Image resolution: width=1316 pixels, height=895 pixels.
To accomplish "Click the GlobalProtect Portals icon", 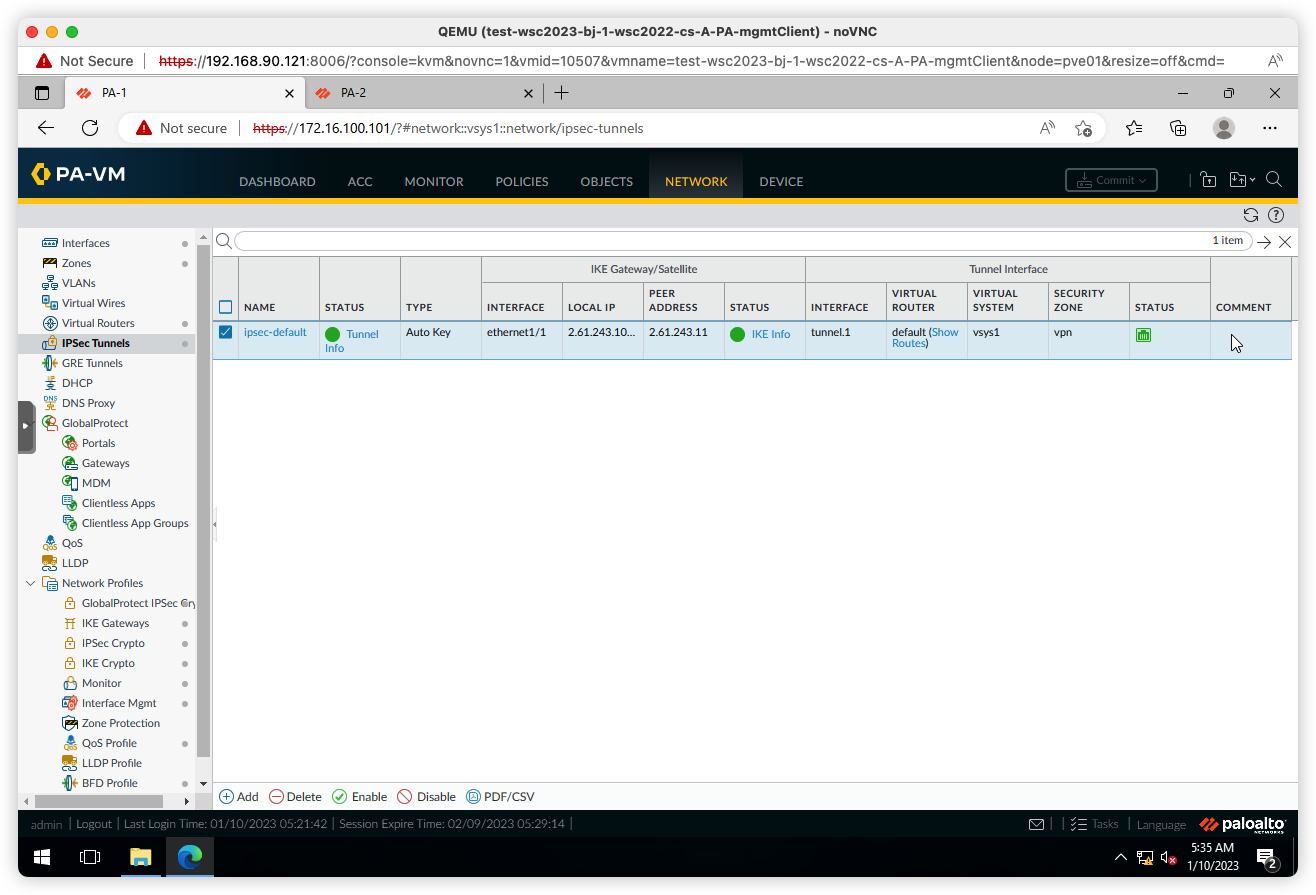I will point(70,443).
